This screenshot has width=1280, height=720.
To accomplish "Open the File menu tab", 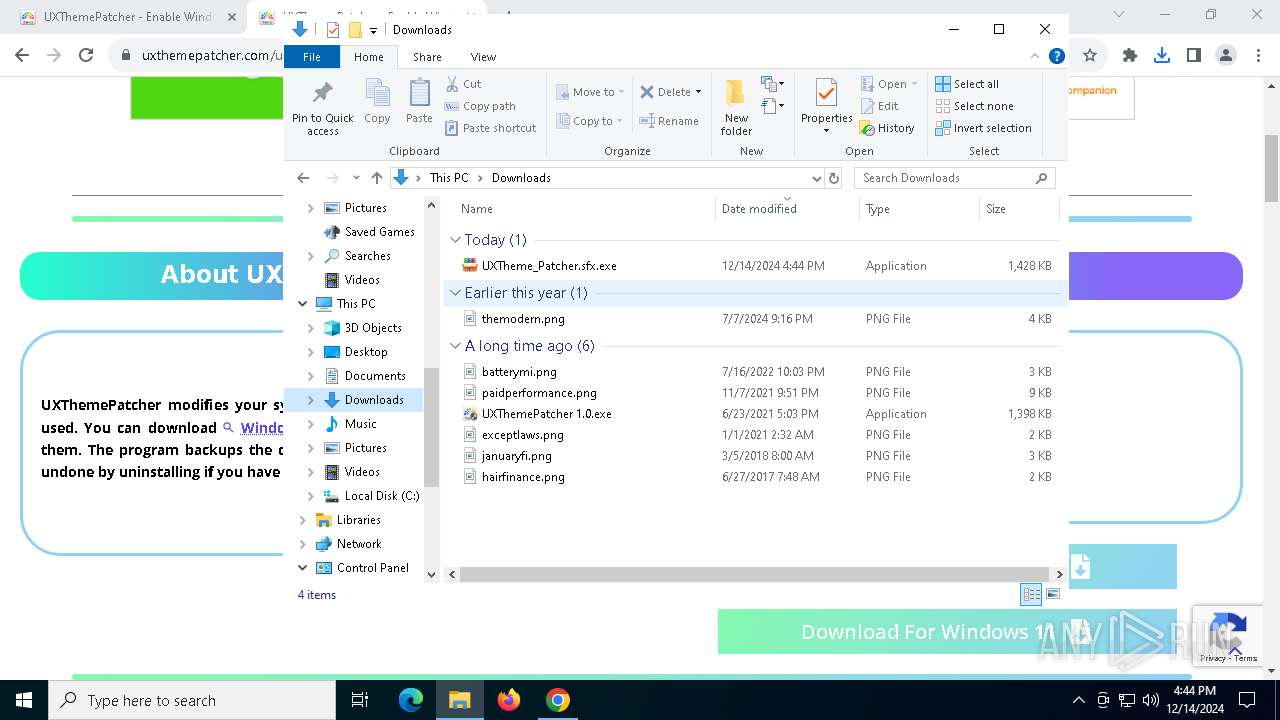I will click(x=312, y=57).
